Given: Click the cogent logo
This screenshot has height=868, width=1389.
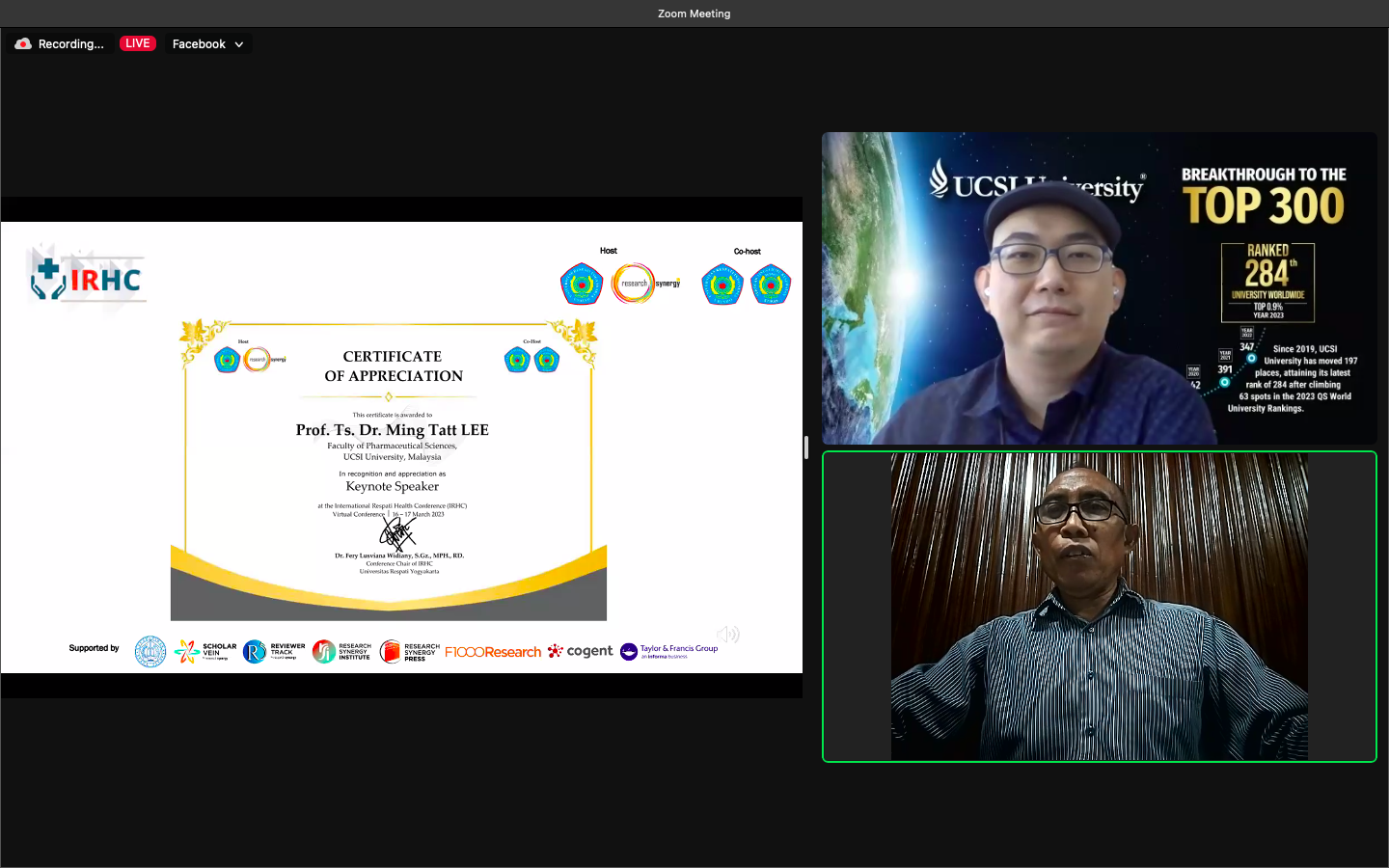Looking at the screenshot, I should (x=581, y=651).
